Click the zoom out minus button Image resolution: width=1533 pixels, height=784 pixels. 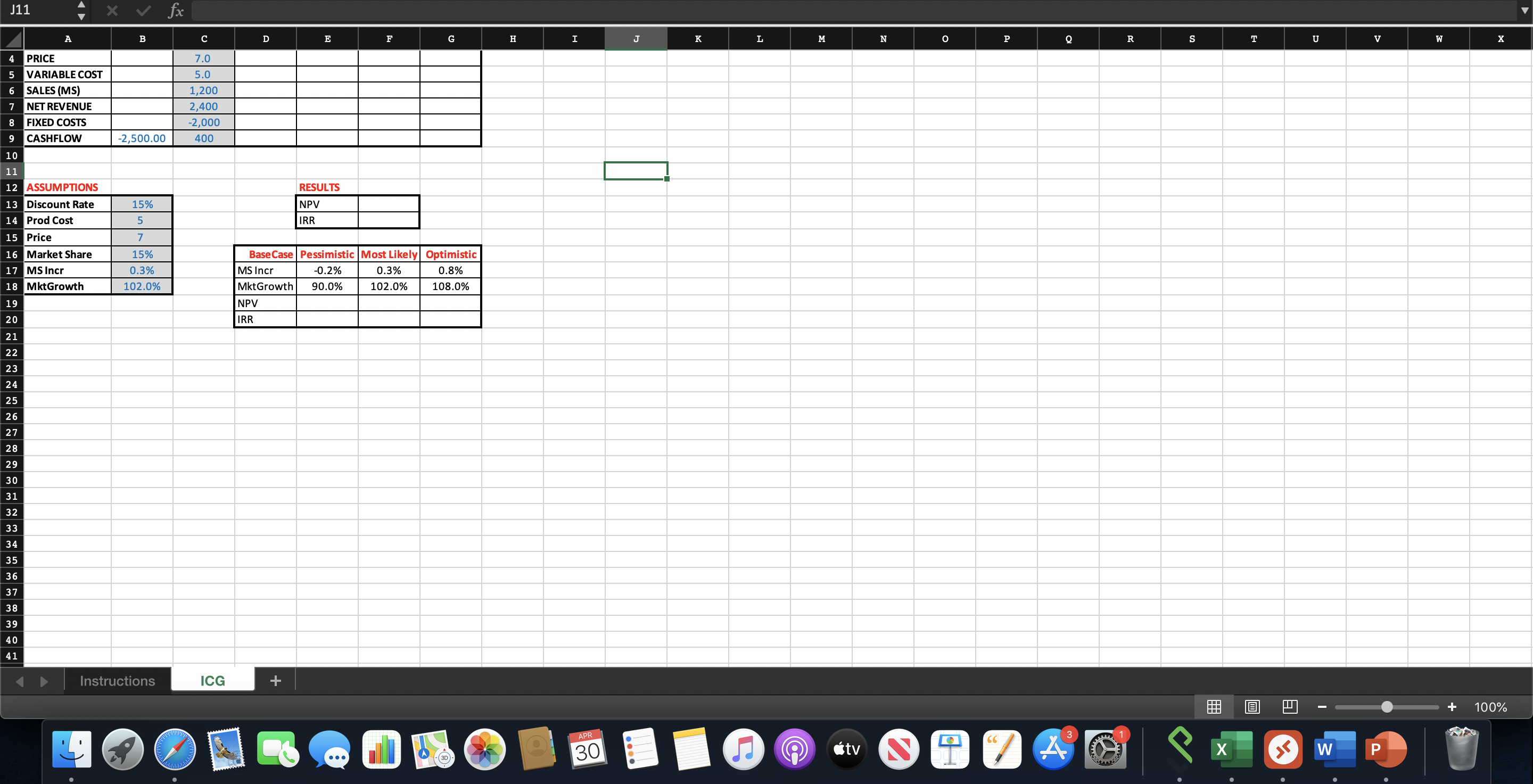coord(1322,707)
